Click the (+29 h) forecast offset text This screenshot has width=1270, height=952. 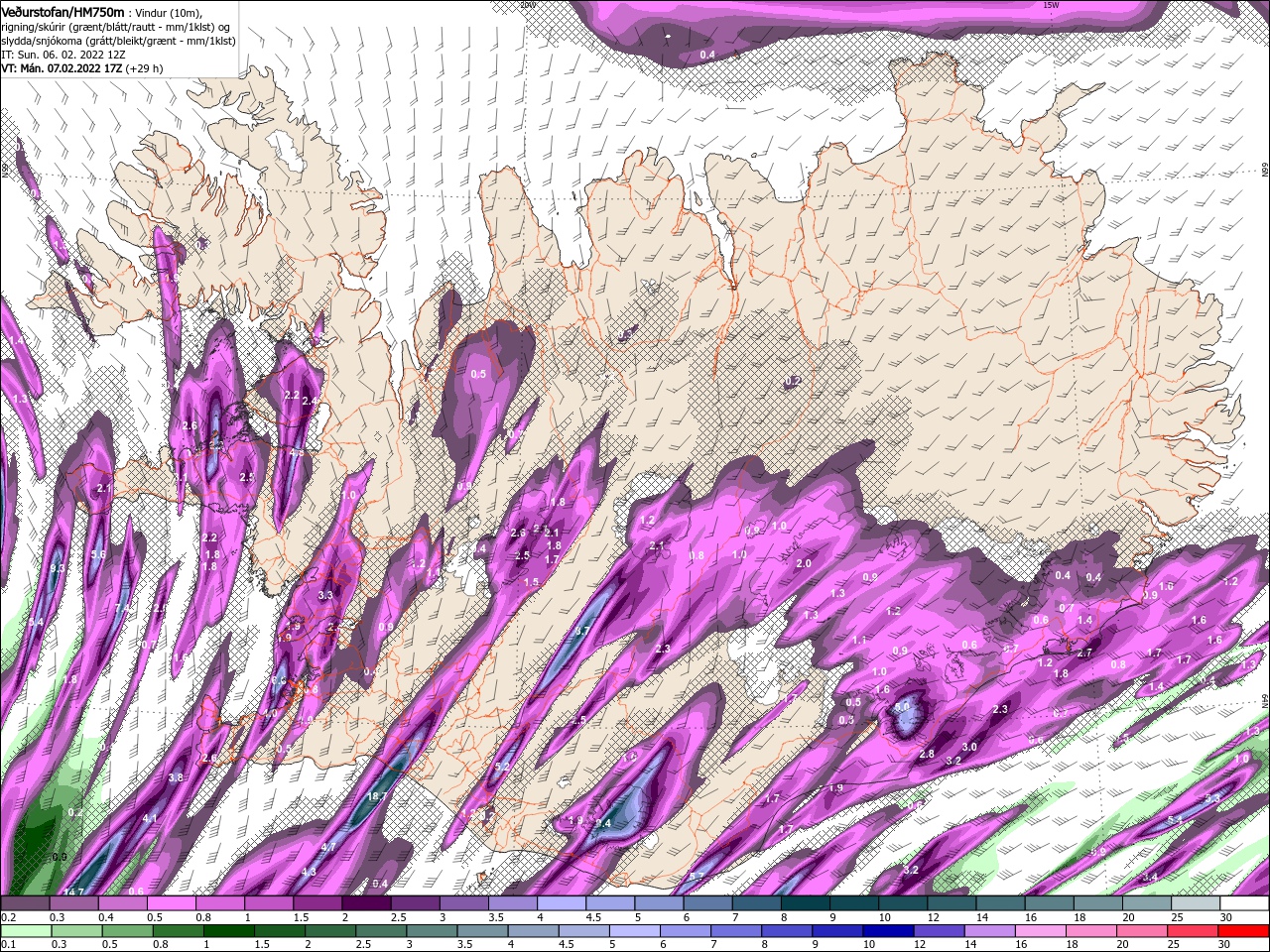coord(145,68)
